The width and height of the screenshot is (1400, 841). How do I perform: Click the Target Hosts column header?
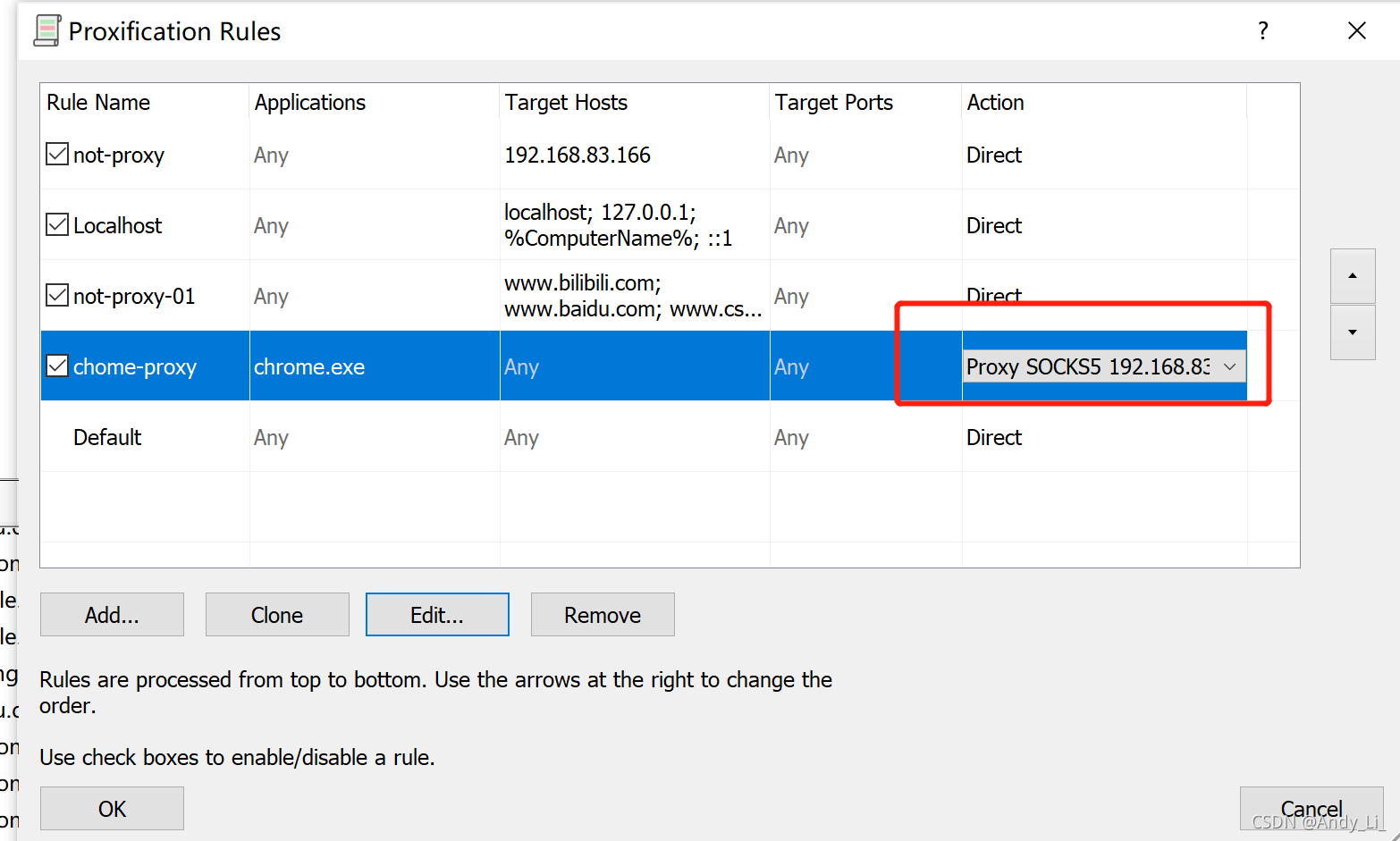click(x=566, y=102)
